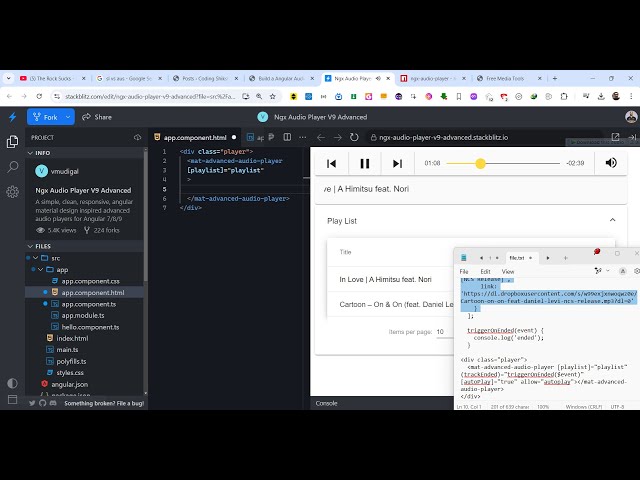Pause the audio with the pause button

point(364,163)
